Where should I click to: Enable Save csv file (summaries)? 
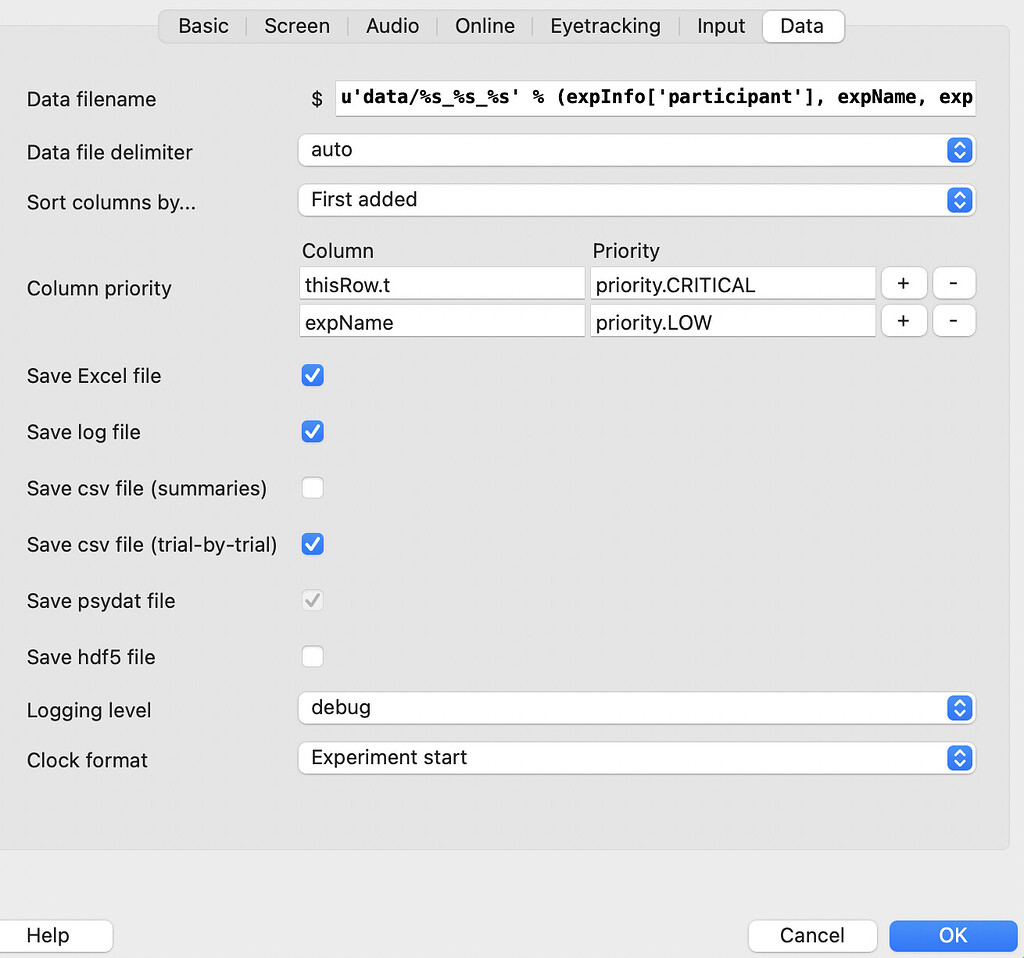pyautogui.click(x=312, y=488)
